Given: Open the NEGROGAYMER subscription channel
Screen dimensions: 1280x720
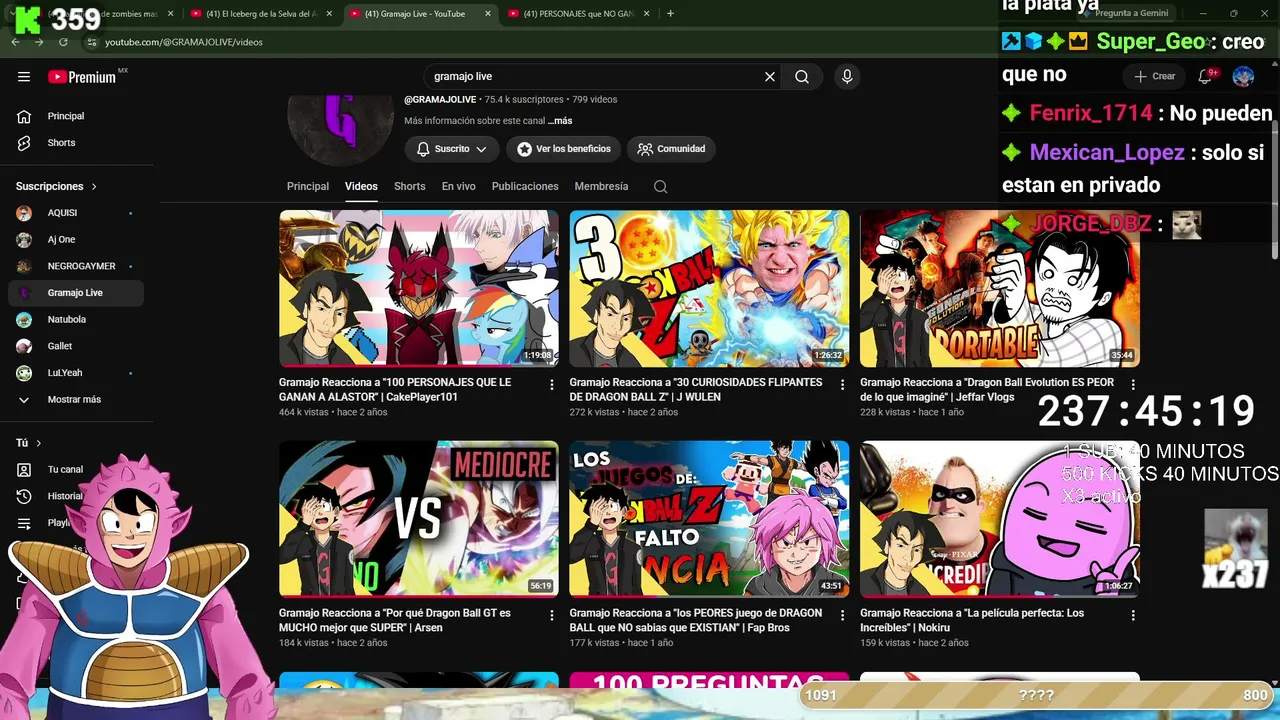Looking at the screenshot, I should 76,266.
